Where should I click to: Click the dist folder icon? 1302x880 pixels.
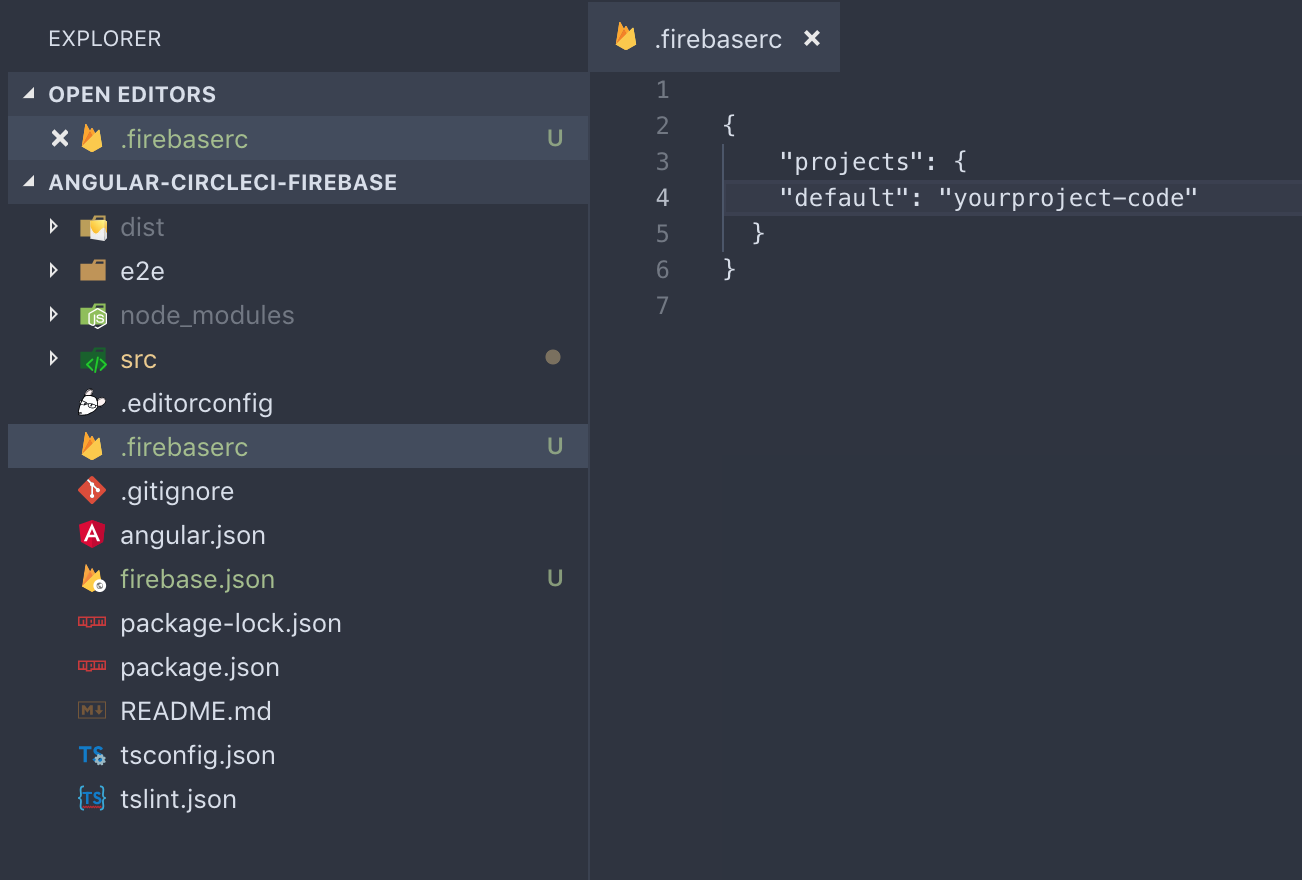coord(93,227)
